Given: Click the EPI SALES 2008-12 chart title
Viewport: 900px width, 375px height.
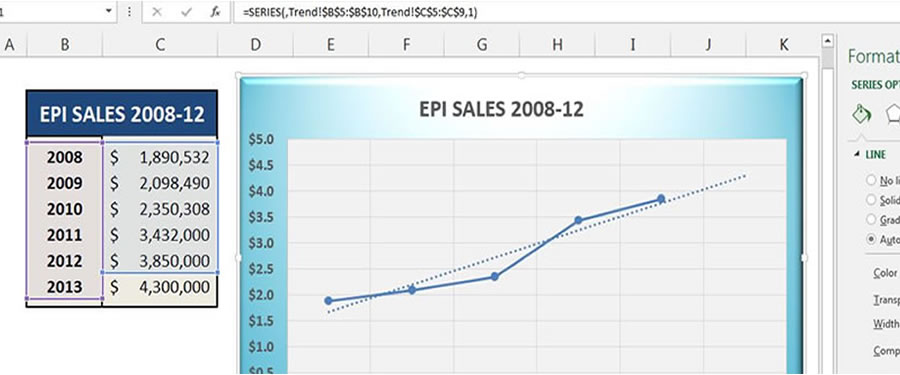Looking at the screenshot, I should (x=501, y=109).
